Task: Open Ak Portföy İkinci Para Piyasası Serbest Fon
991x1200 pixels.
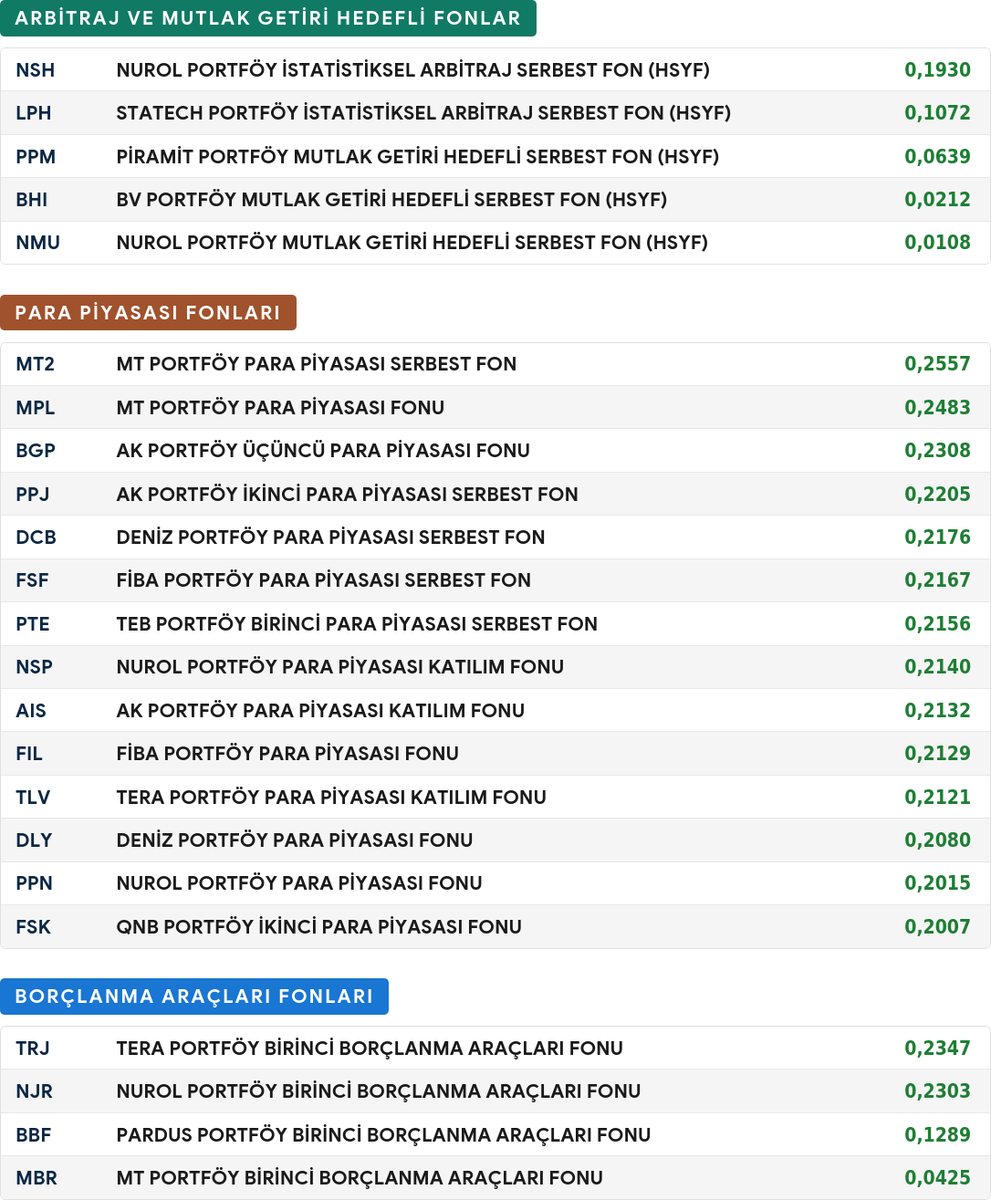Action: click(347, 494)
